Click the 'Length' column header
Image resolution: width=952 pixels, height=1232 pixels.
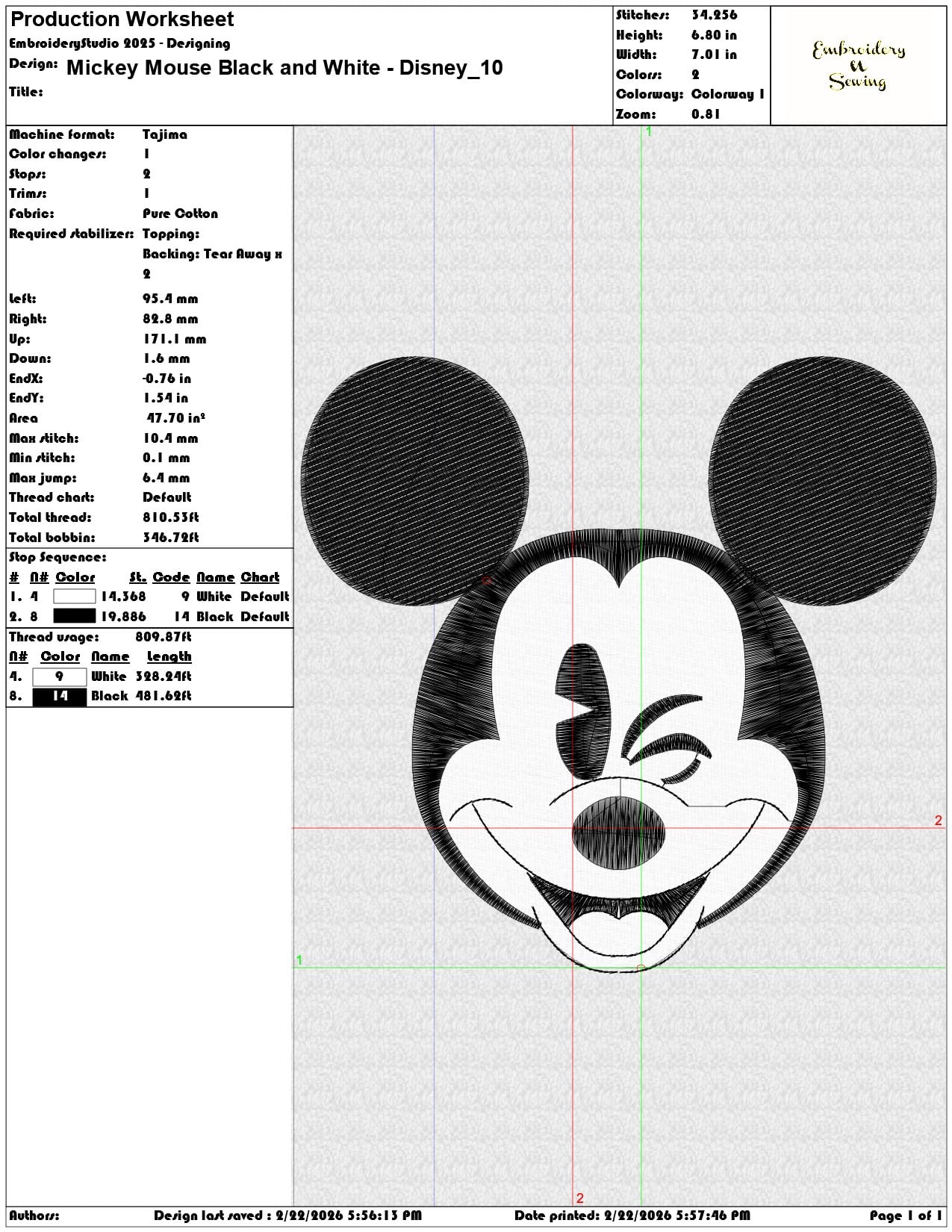point(169,657)
